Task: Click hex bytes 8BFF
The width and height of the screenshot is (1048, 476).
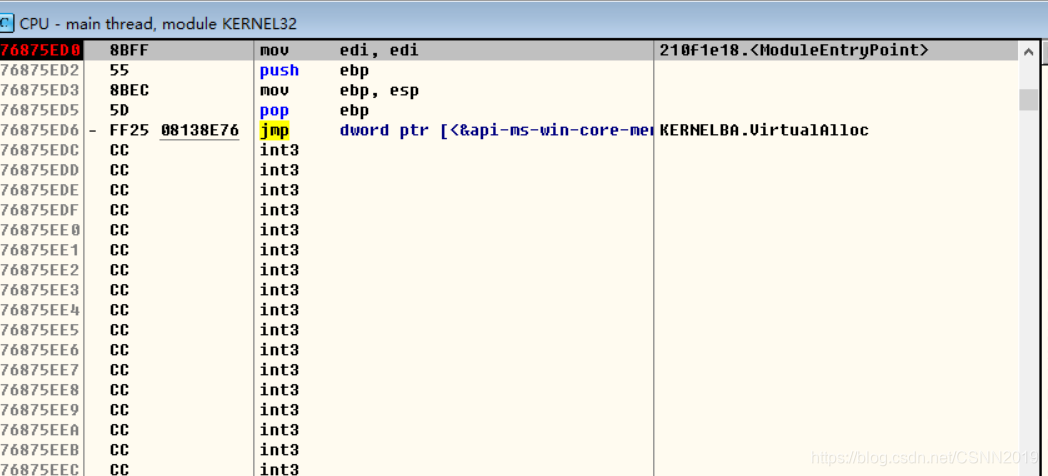Action: pos(129,50)
